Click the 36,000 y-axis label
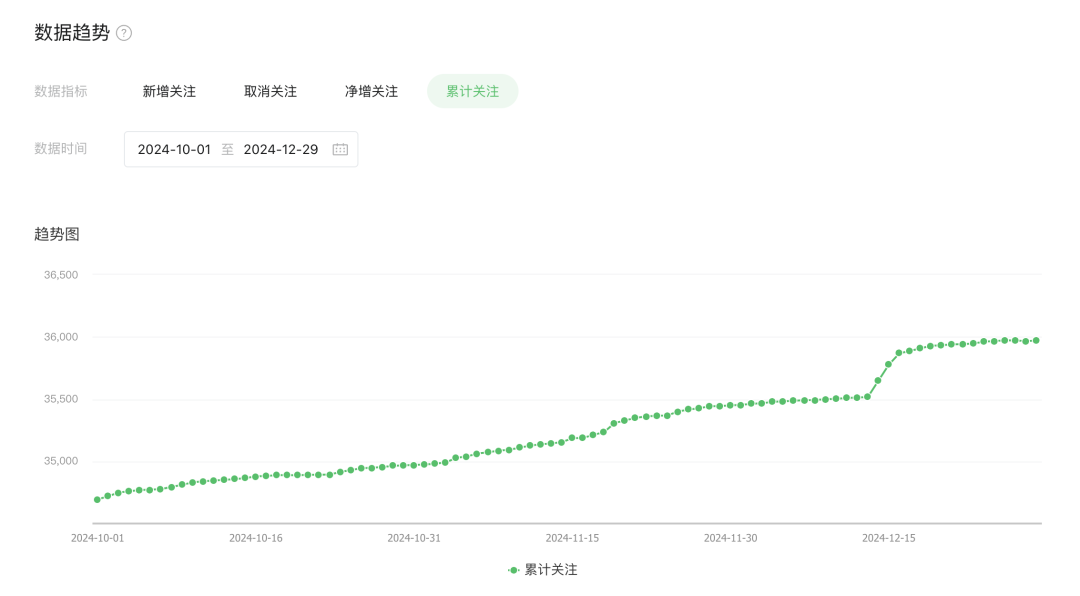Image resolution: width=1080 pixels, height=596 pixels. click(61, 337)
